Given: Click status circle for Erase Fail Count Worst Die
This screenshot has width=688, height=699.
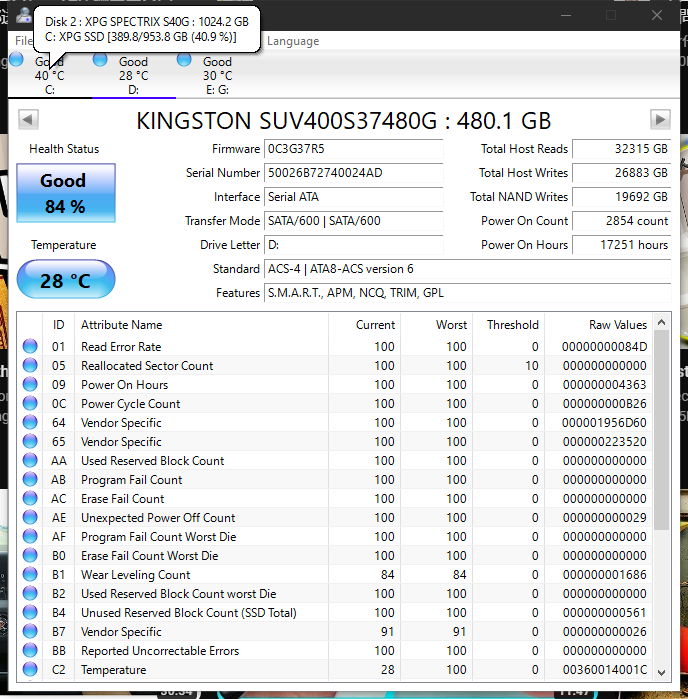Looking at the screenshot, I should click(30, 555).
